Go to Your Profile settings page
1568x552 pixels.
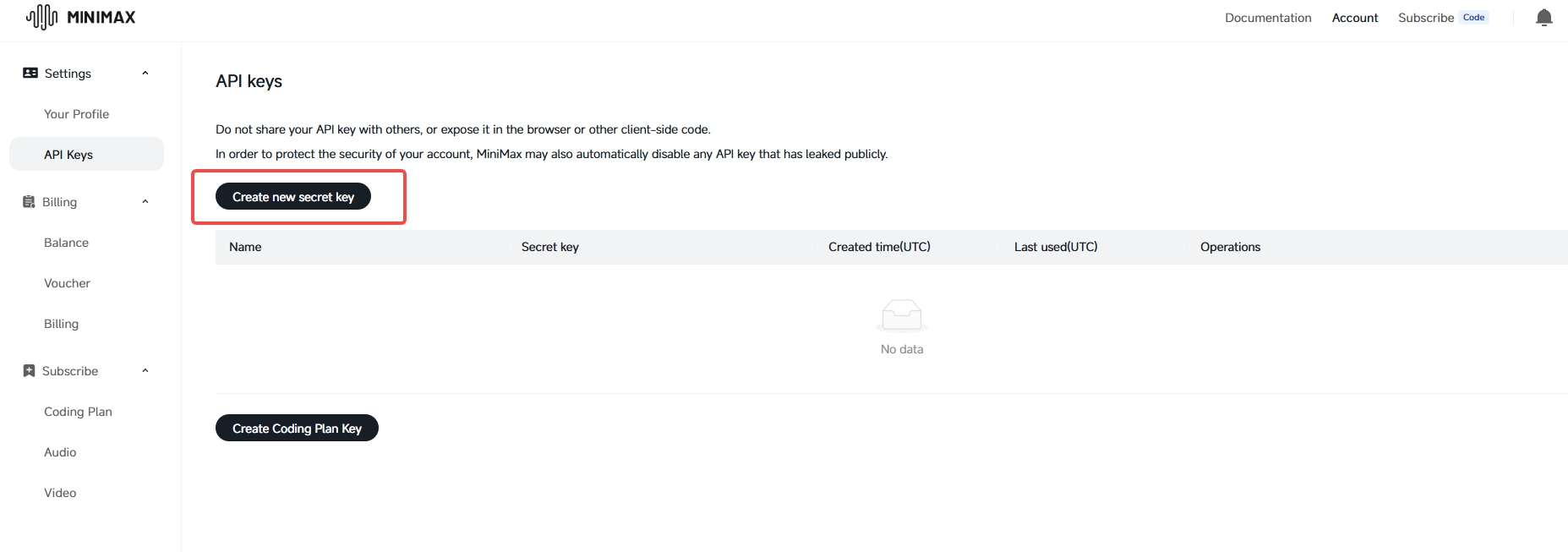[x=76, y=114]
